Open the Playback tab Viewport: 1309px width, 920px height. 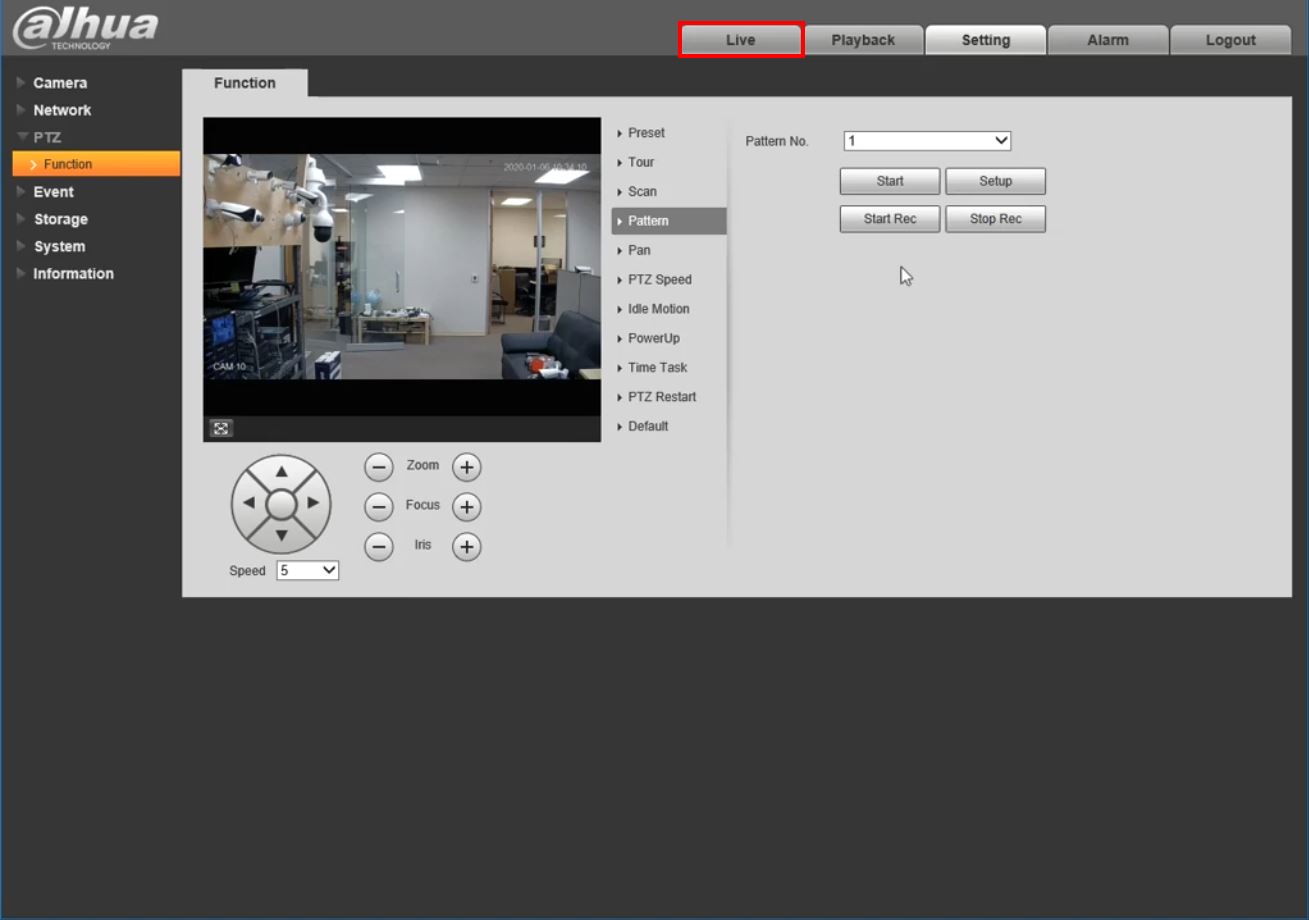pos(863,40)
